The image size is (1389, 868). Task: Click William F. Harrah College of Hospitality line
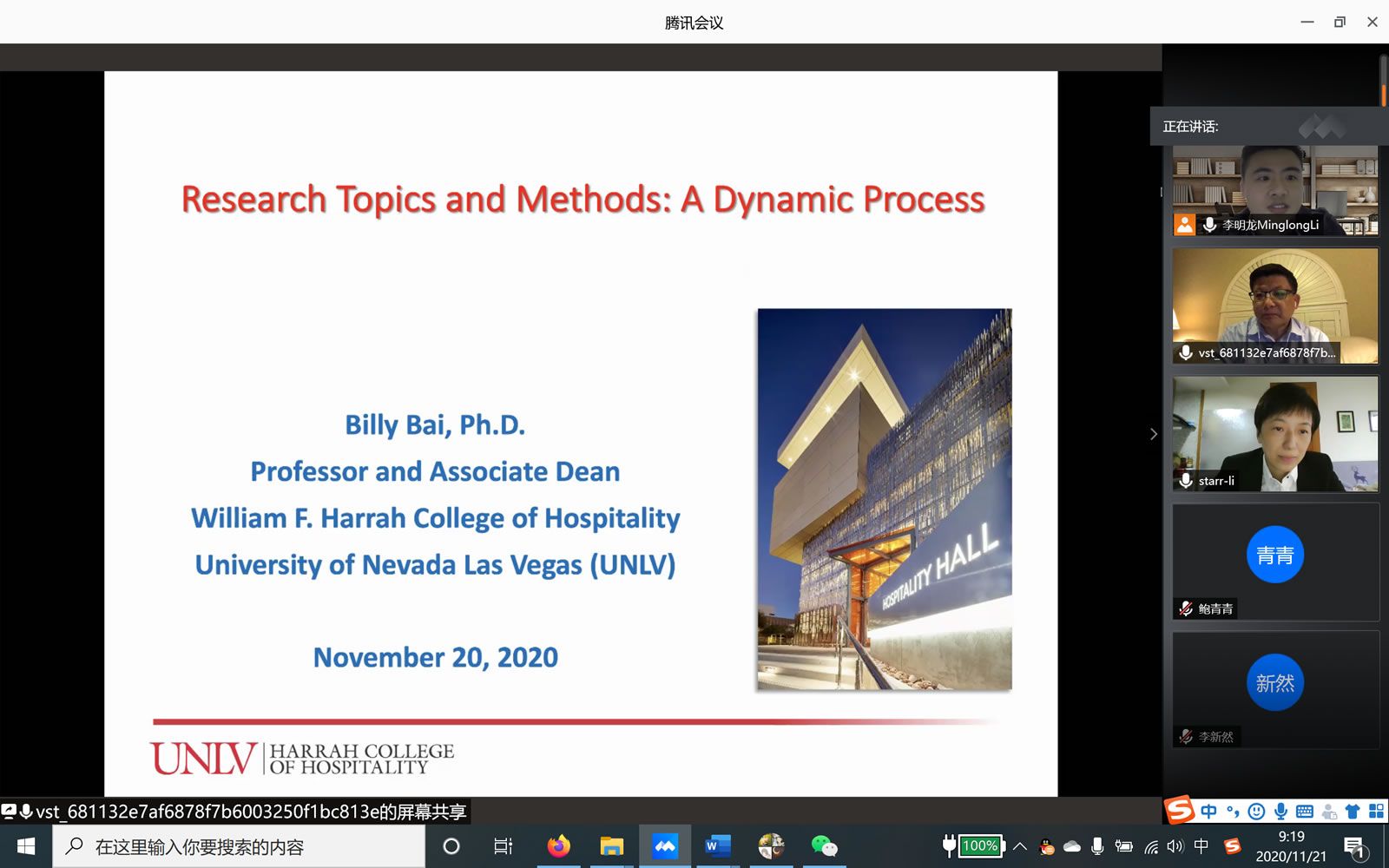tap(435, 518)
